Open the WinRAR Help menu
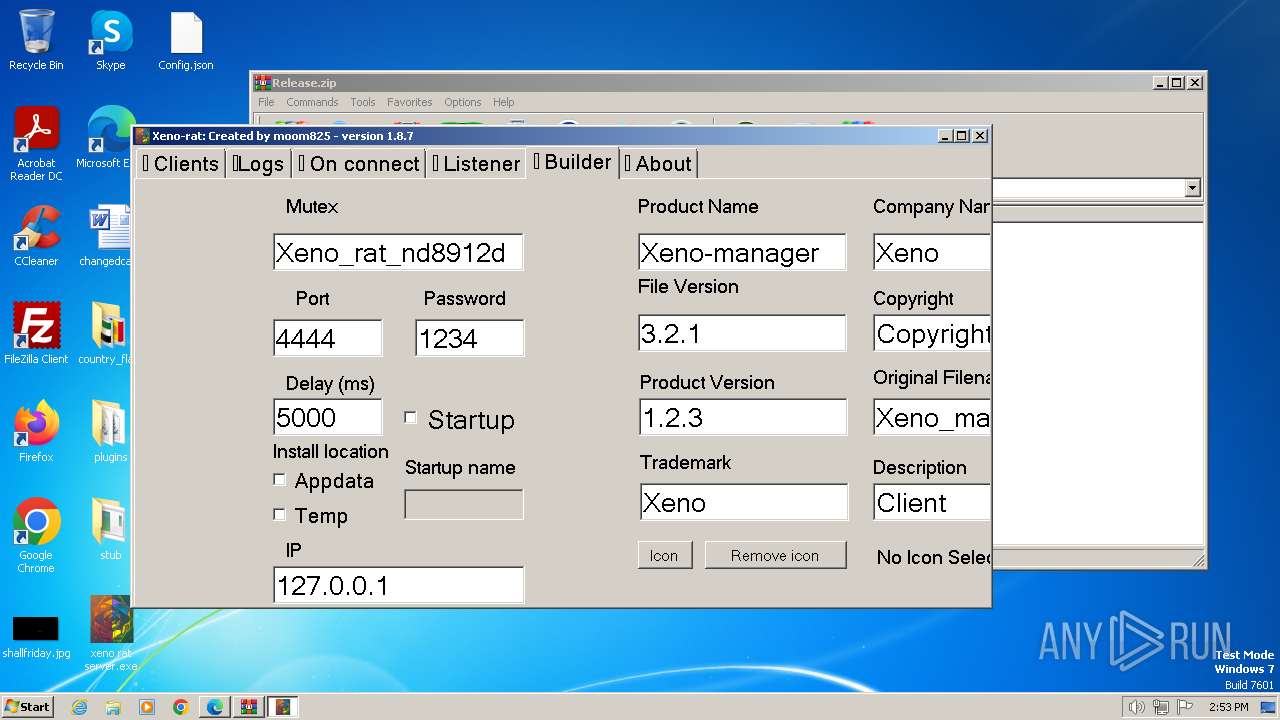The width and height of the screenshot is (1280, 720). point(504,102)
